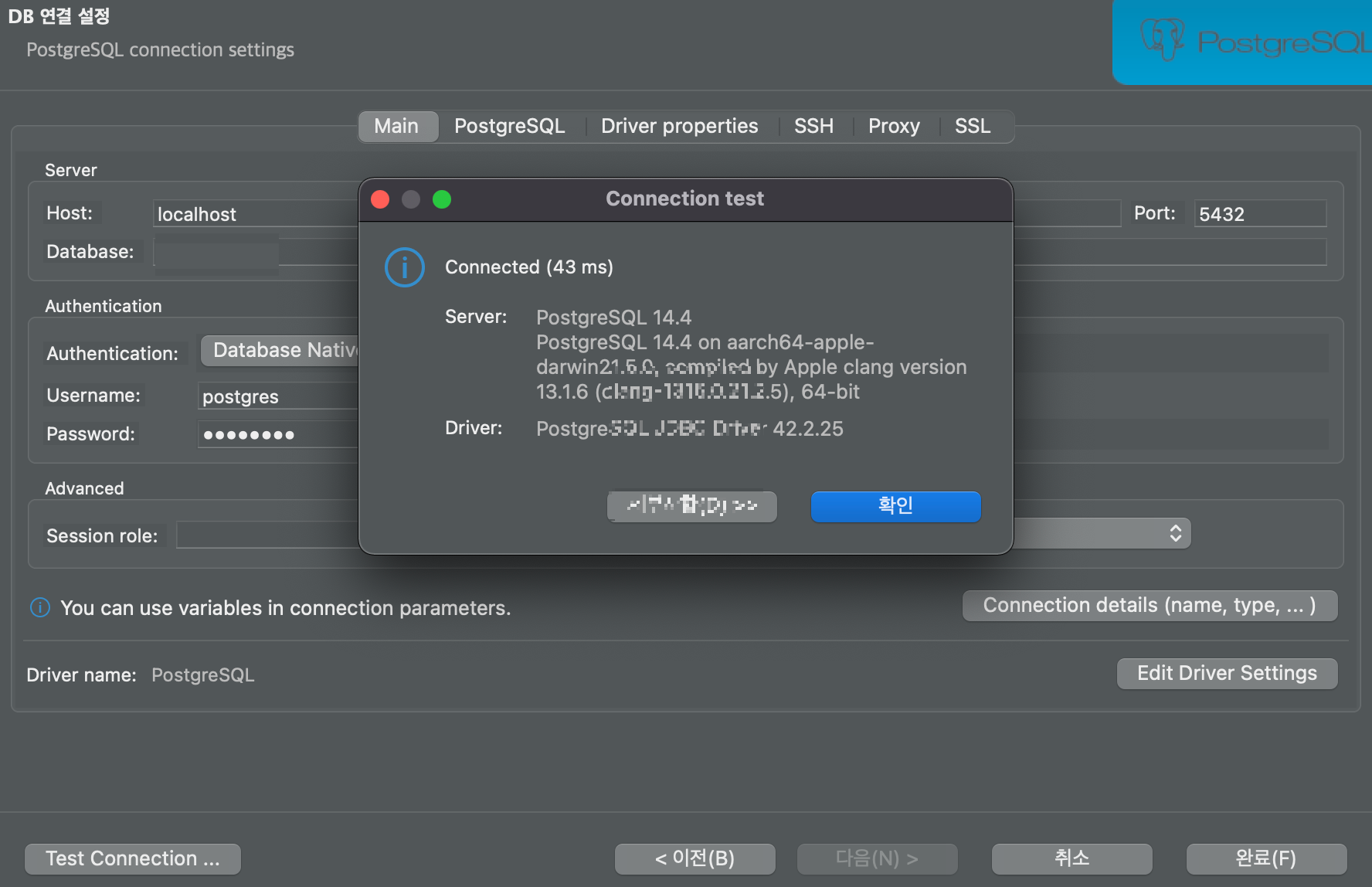Open the dropdown with up-down arrows in Advanced
The width and height of the screenshot is (1372, 887).
click(1102, 534)
